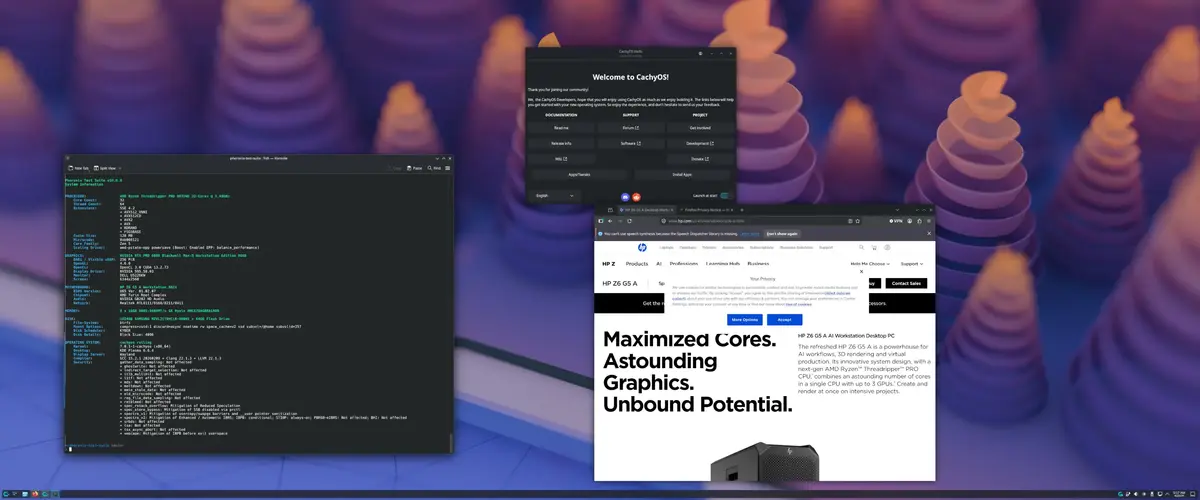
Task: Bookmark the page with the star icon
Action: pyautogui.click(x=858, y=221)
